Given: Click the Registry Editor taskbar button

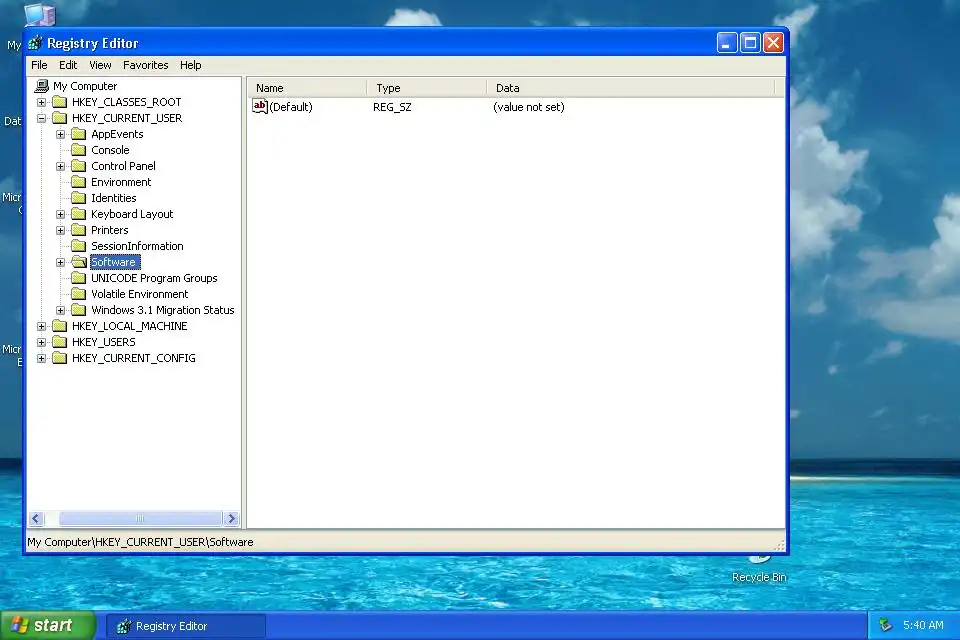Looking at the screenshot, I should pyautogui.click(x=186, y=626).
